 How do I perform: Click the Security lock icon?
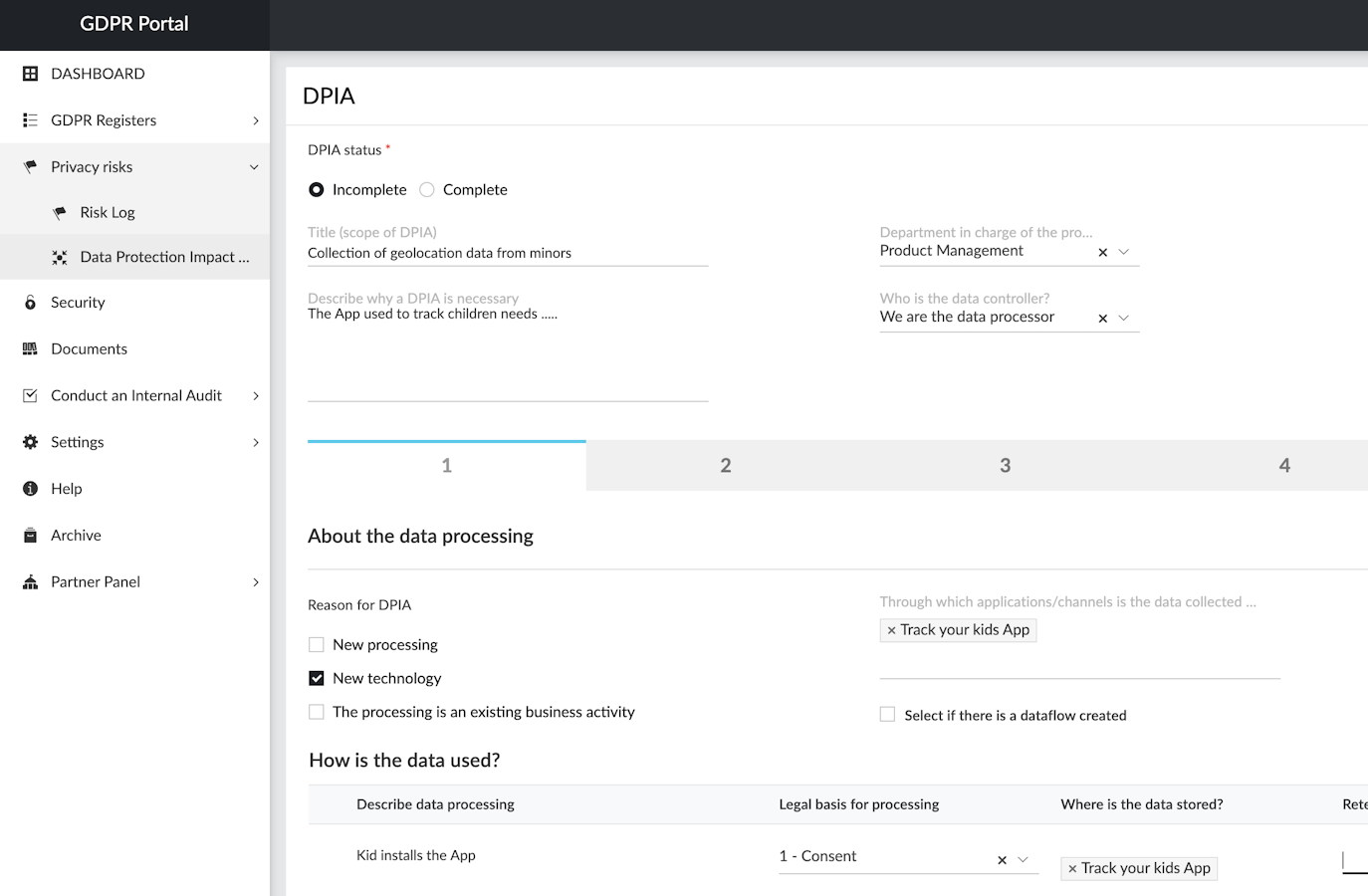click(30, 303)
